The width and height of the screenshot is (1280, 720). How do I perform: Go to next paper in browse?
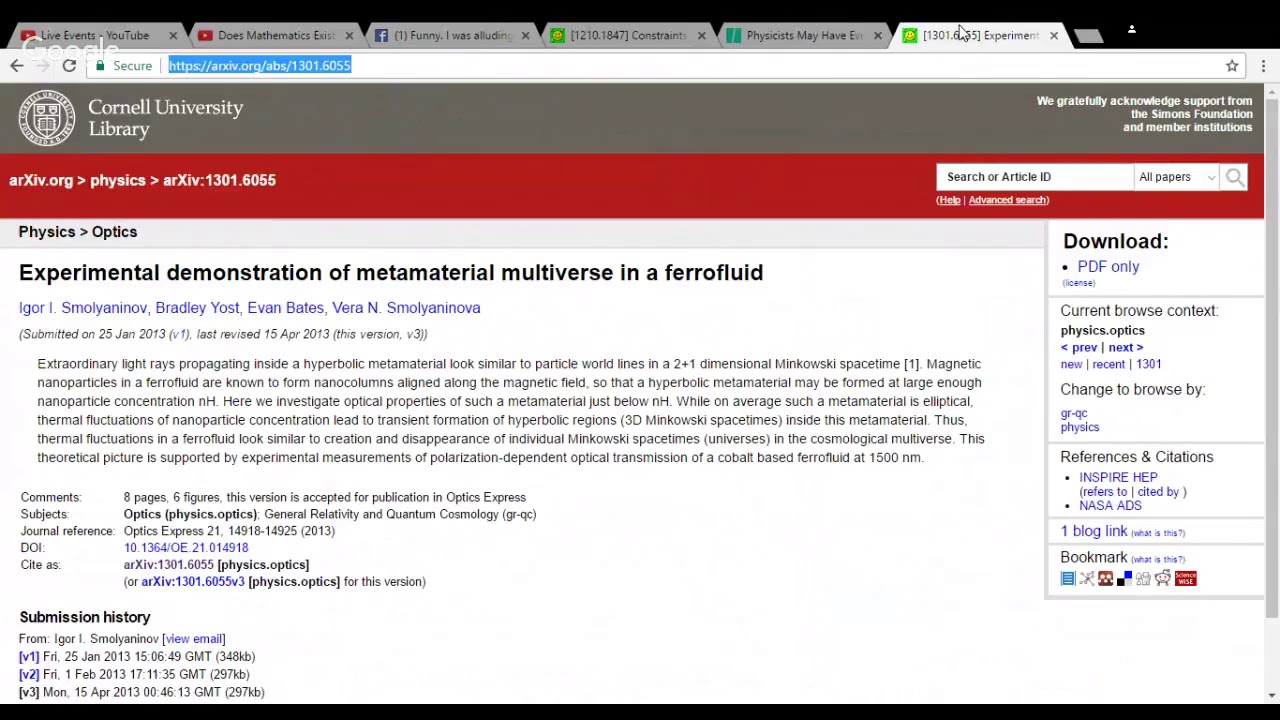1125,348
